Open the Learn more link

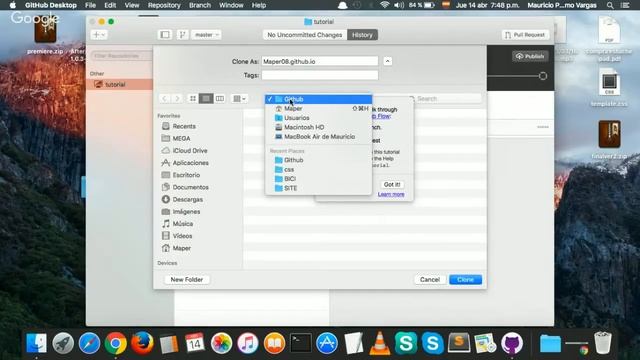391,194
